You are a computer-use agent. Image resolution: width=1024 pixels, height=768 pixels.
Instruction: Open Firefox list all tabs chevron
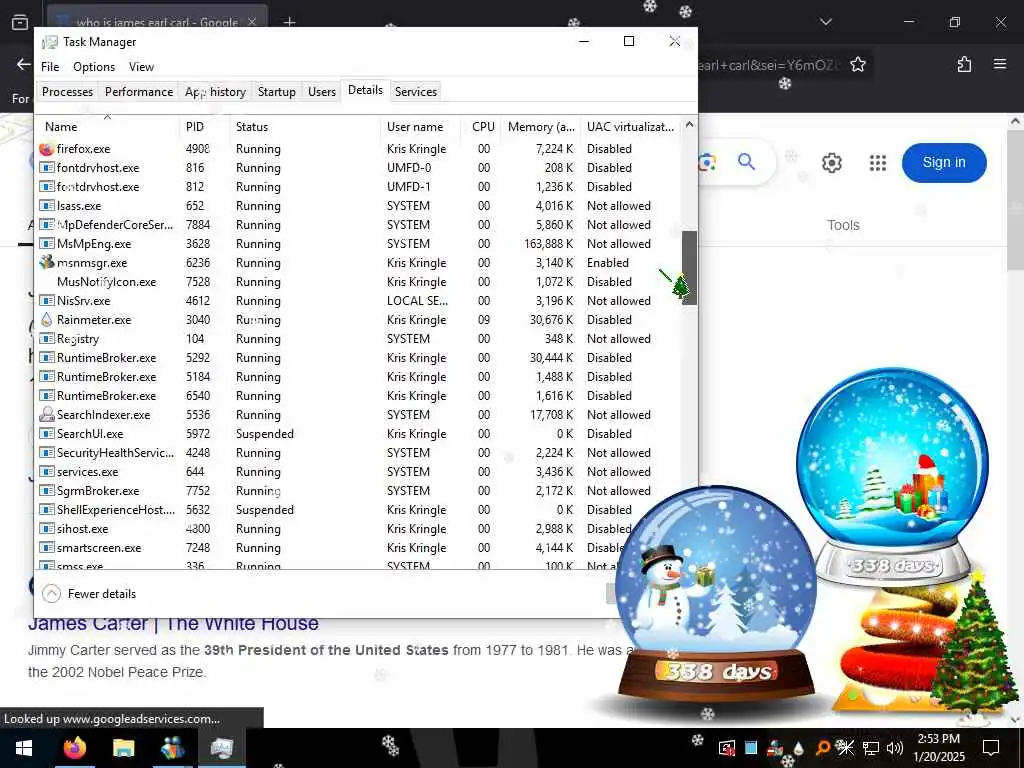825,22
